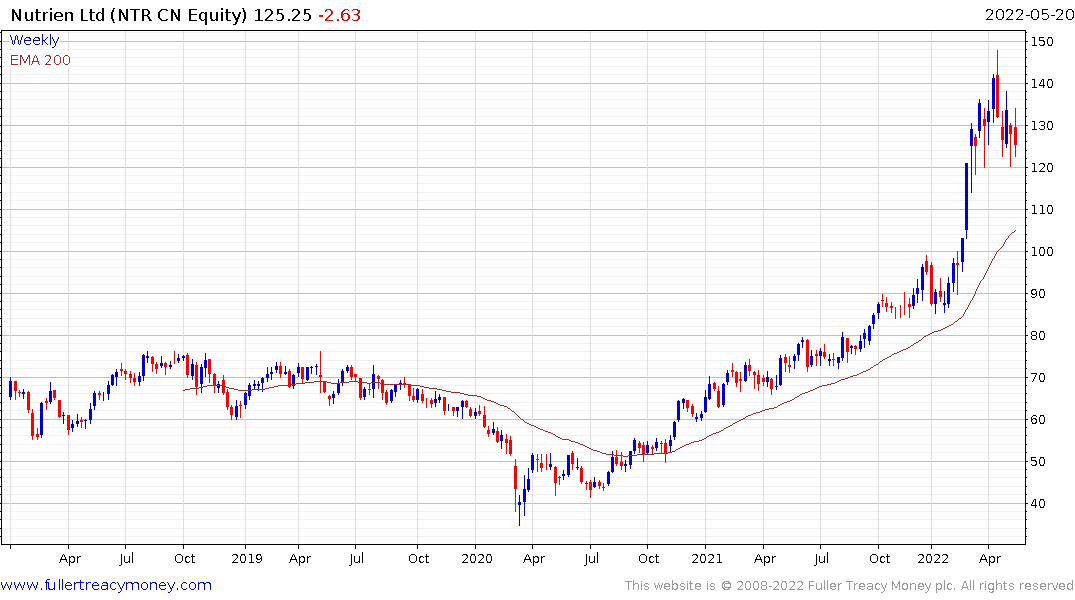Click the 120 price axis label
1075x600 pixels.
(1042, 167)
